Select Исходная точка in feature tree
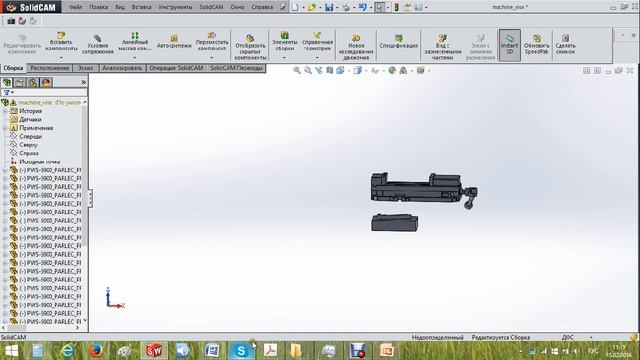The width and height of the screenshot is (640, 360). pyautogui.click(x=40, y=162)
